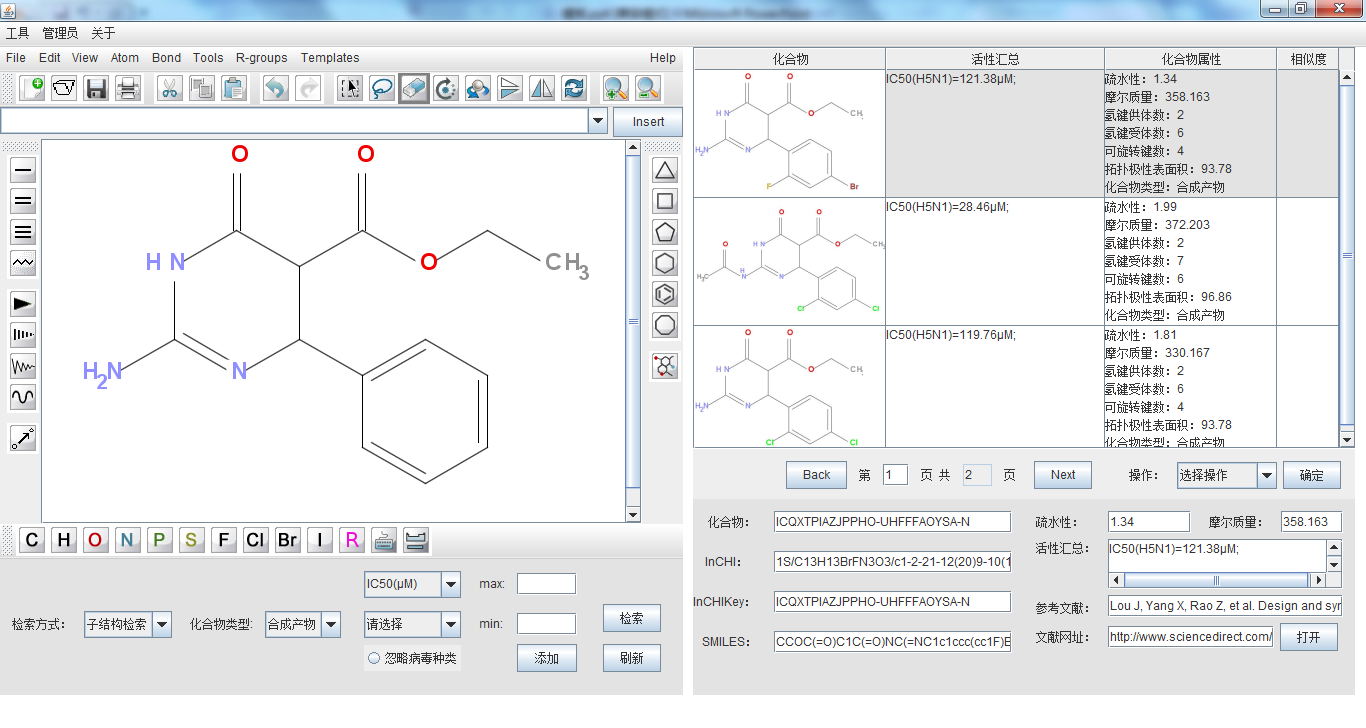Screen dimensions: 1366x728
Task: Select the compound image with IC50 28.46μM
Action: click(790, 261)
